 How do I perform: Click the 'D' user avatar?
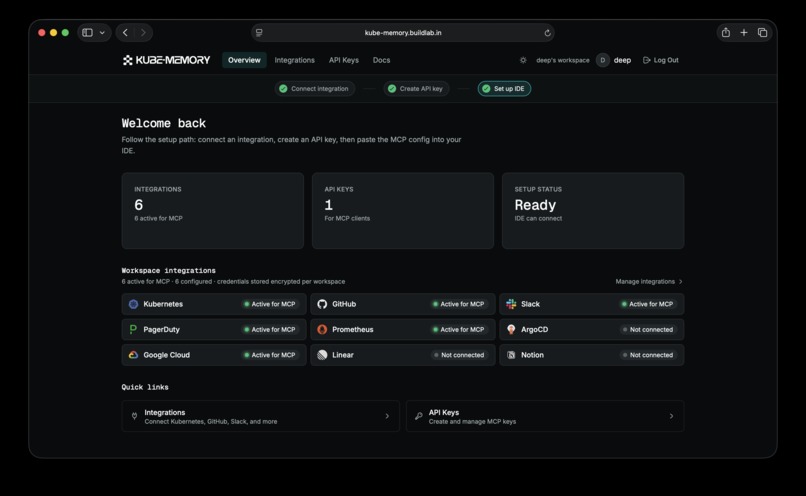pos(602,60)
